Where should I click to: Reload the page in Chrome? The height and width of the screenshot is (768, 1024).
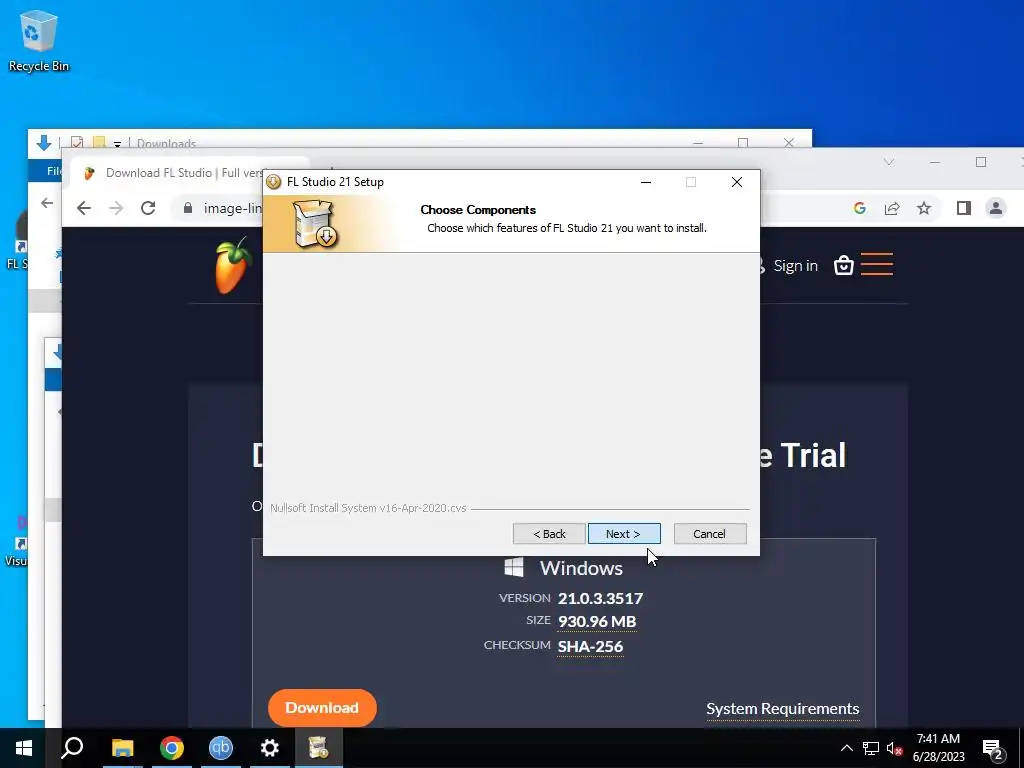click(x=148, y=208)
